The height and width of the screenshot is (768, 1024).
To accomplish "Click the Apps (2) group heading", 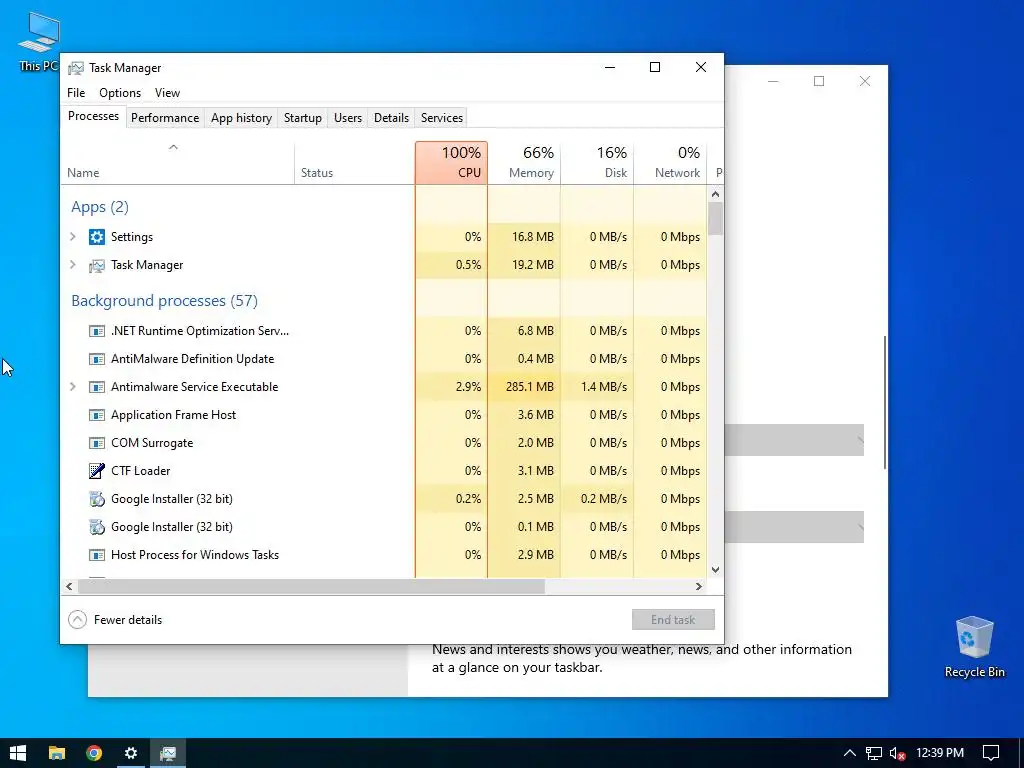I will 100,207.
